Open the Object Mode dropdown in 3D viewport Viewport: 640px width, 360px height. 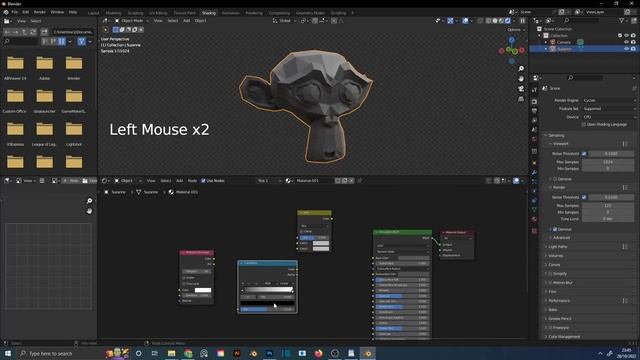click(x=131, y=20)
